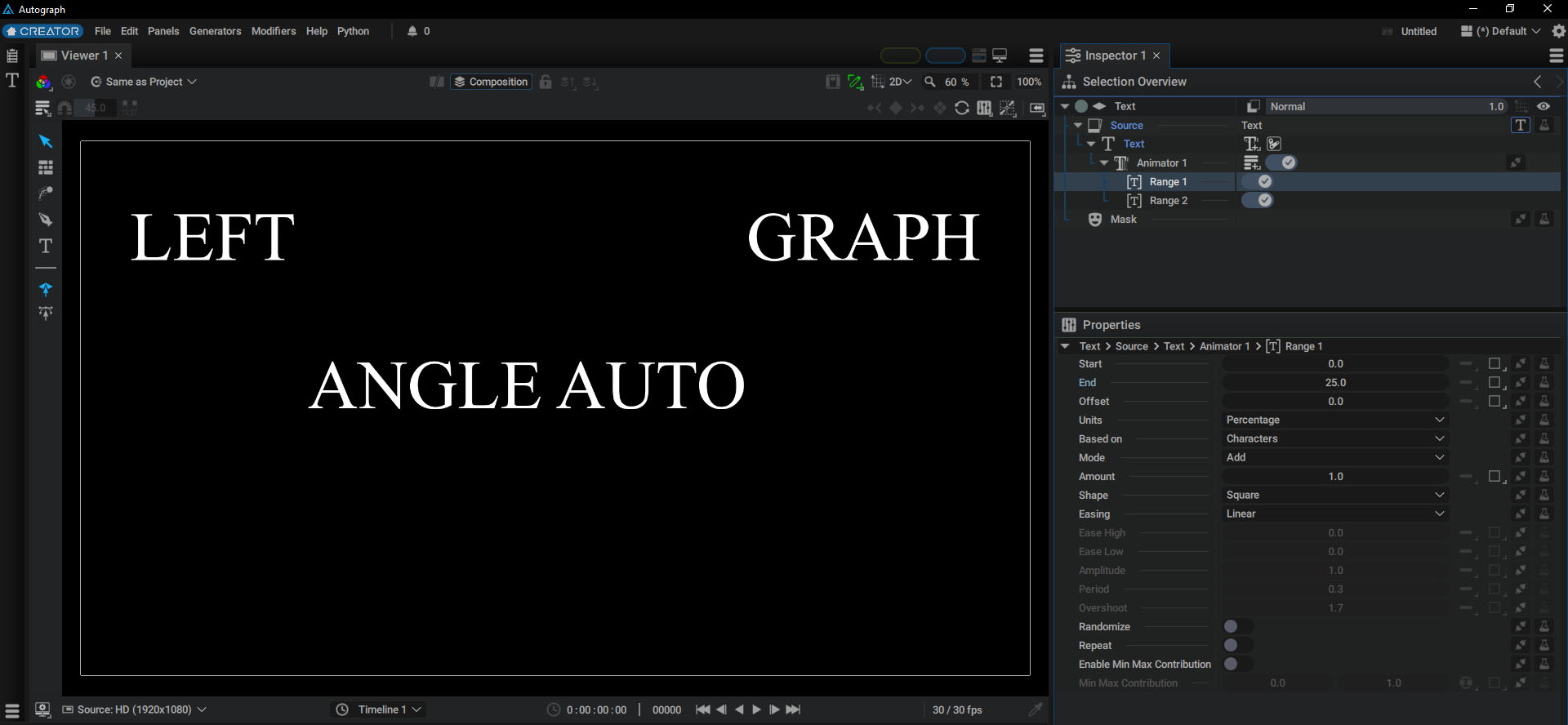Go to the first frame

(x=702, y=709)
